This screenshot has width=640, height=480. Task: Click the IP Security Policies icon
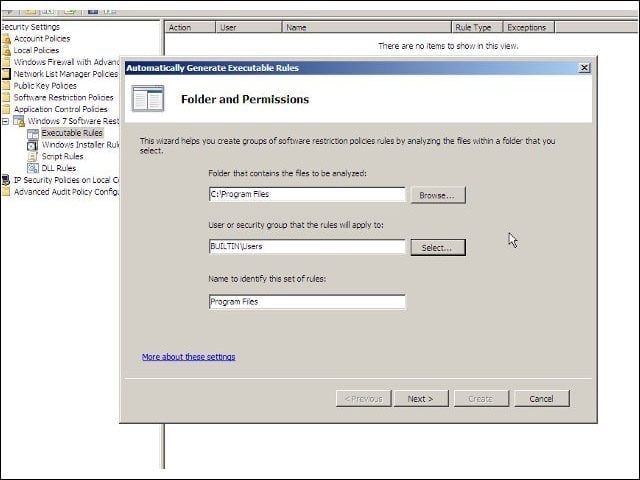click(6, 180)
